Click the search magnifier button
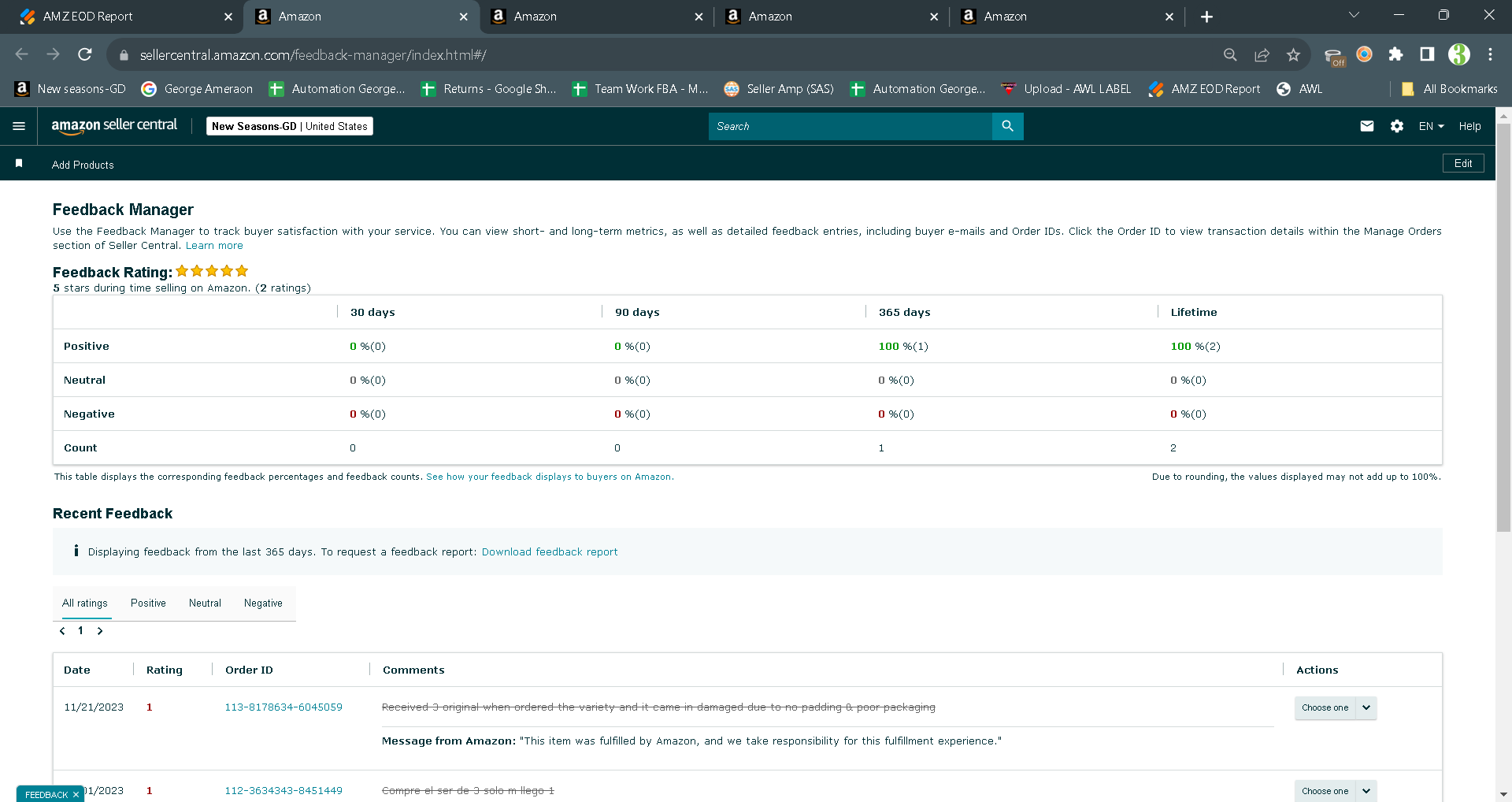 tap(1007, 126)
